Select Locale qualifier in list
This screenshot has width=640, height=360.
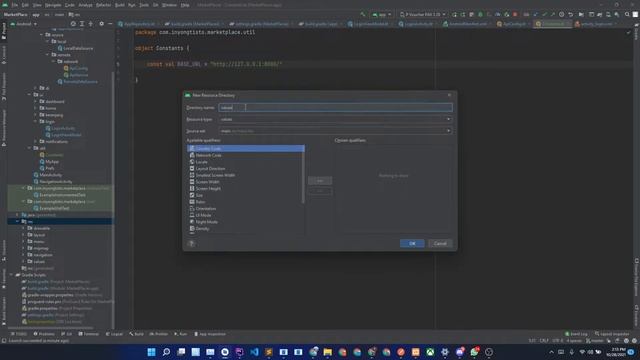tap(245, 162)
